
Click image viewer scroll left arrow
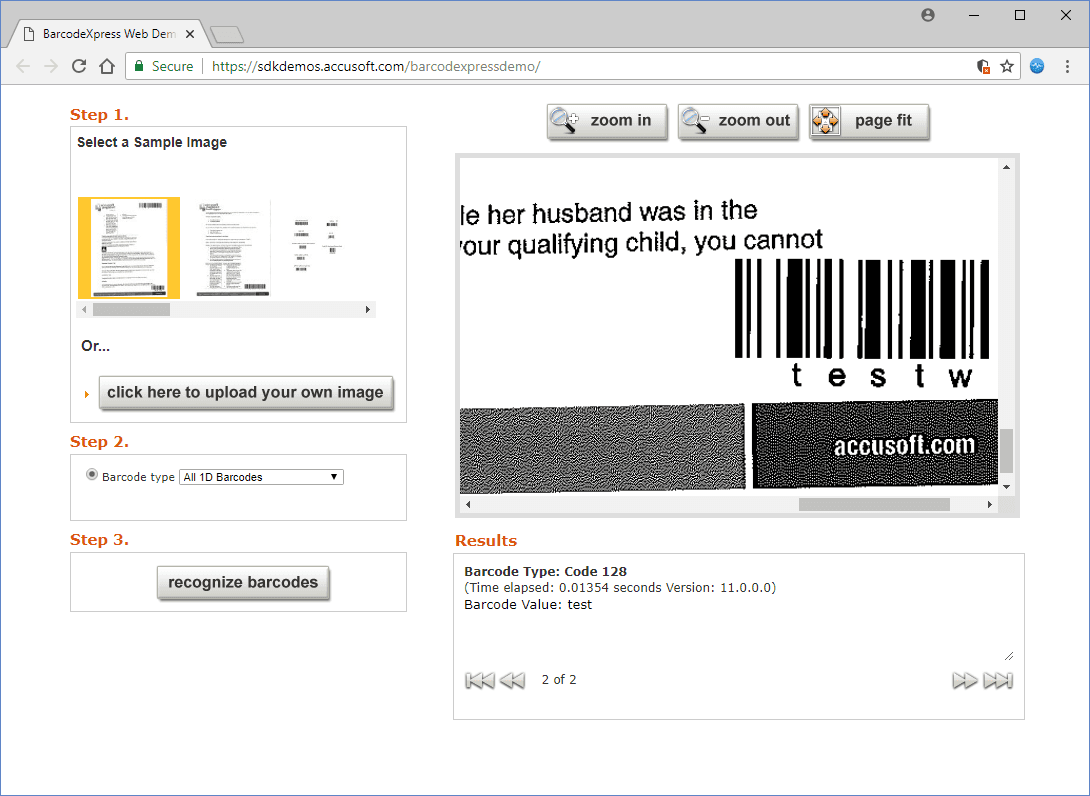468,505
